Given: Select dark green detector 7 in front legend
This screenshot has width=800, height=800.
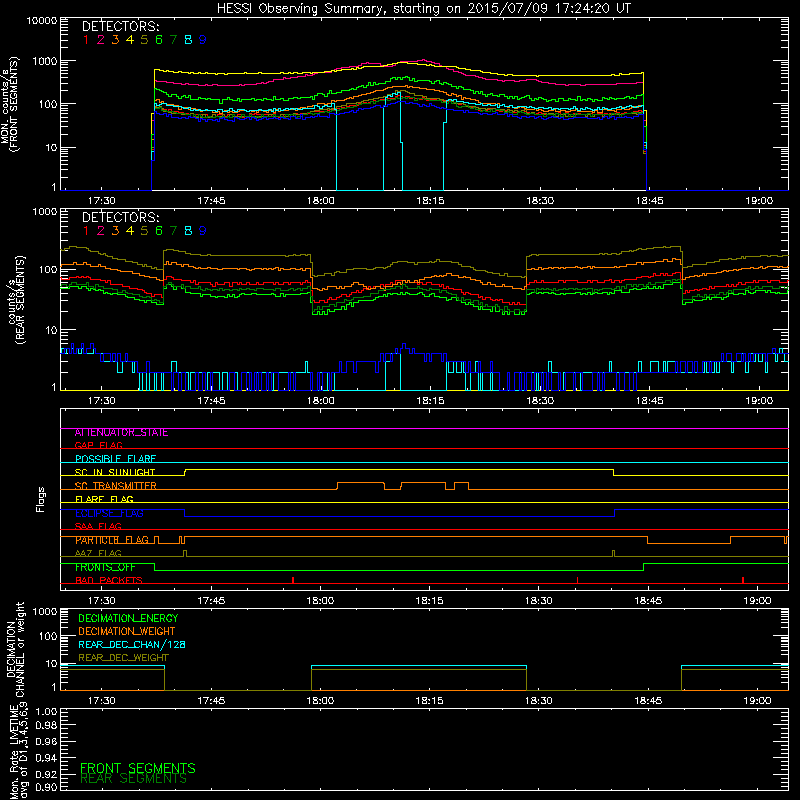Looking at the screenshot, I should tap(173, 40).
